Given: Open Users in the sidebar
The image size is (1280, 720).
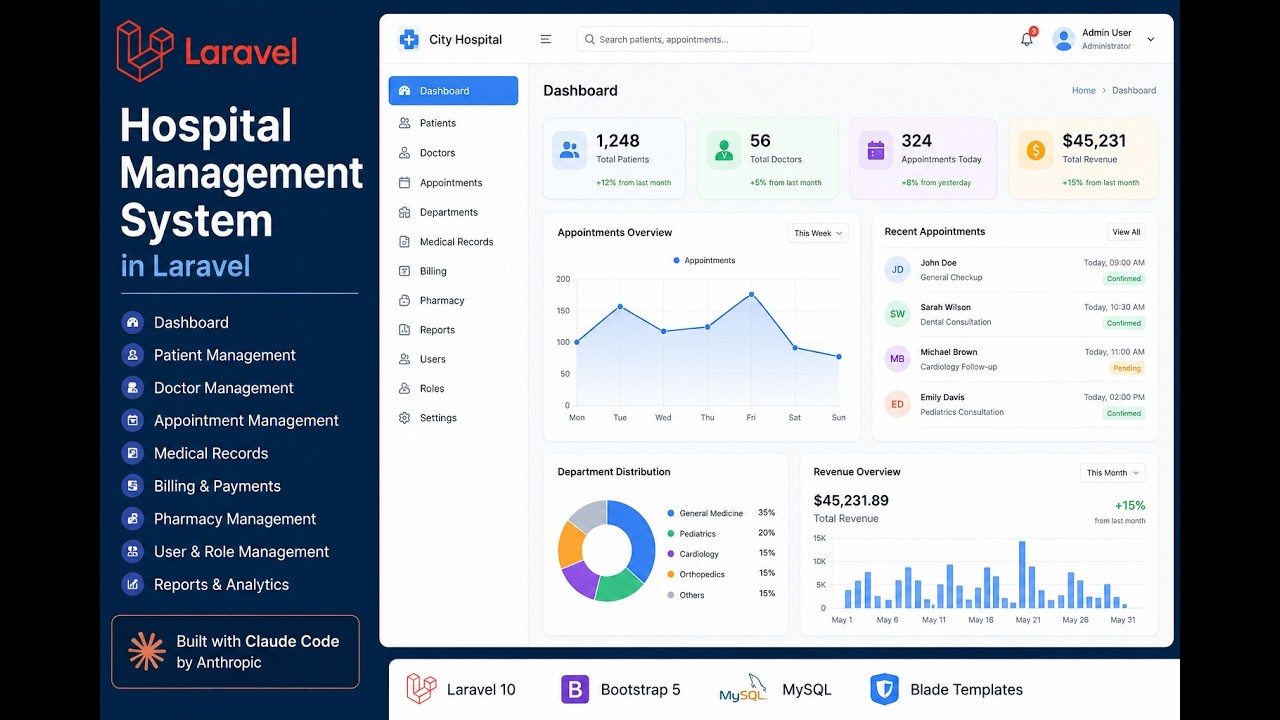Looking at the screenshot, I should pyautogui.click(x=453, y=359).
